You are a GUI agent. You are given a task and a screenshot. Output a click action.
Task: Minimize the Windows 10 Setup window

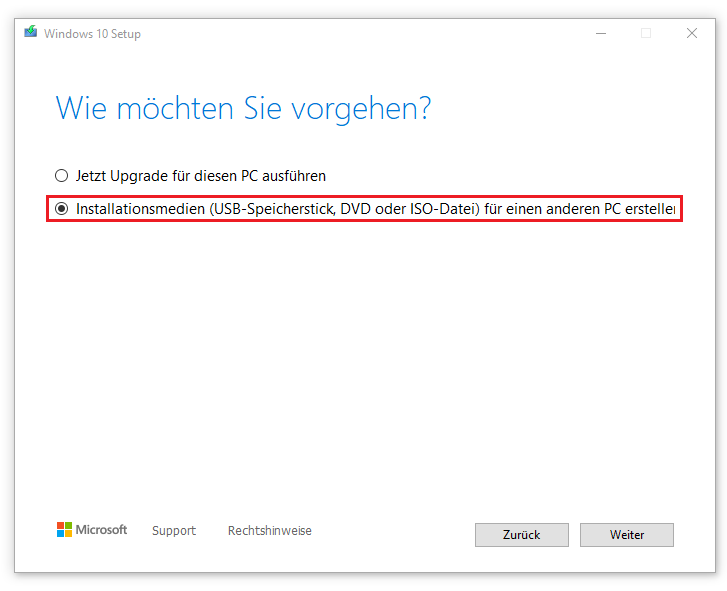[601, 33]
